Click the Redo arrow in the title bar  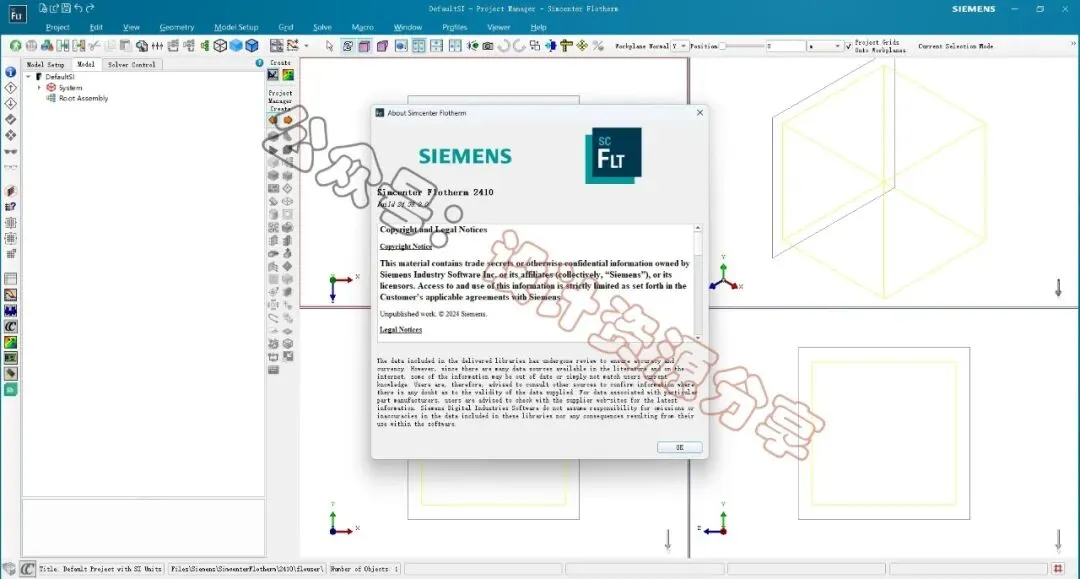click(90, 8)
